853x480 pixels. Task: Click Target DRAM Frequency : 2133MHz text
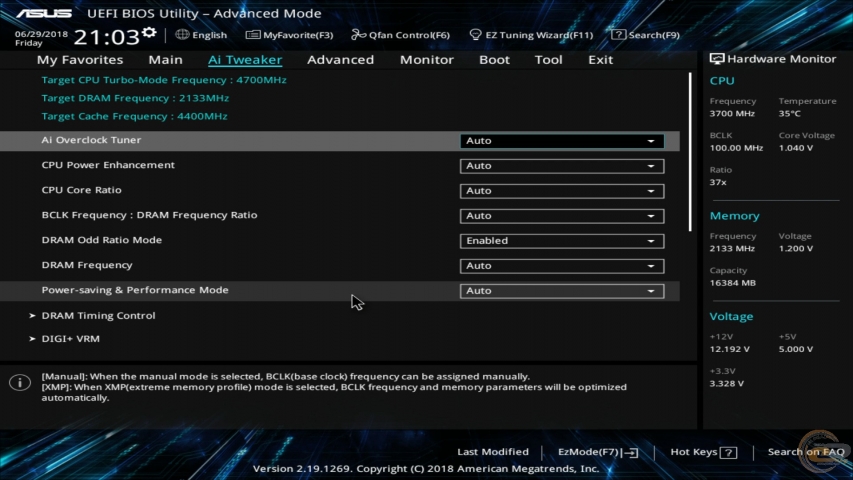point(135,98)
